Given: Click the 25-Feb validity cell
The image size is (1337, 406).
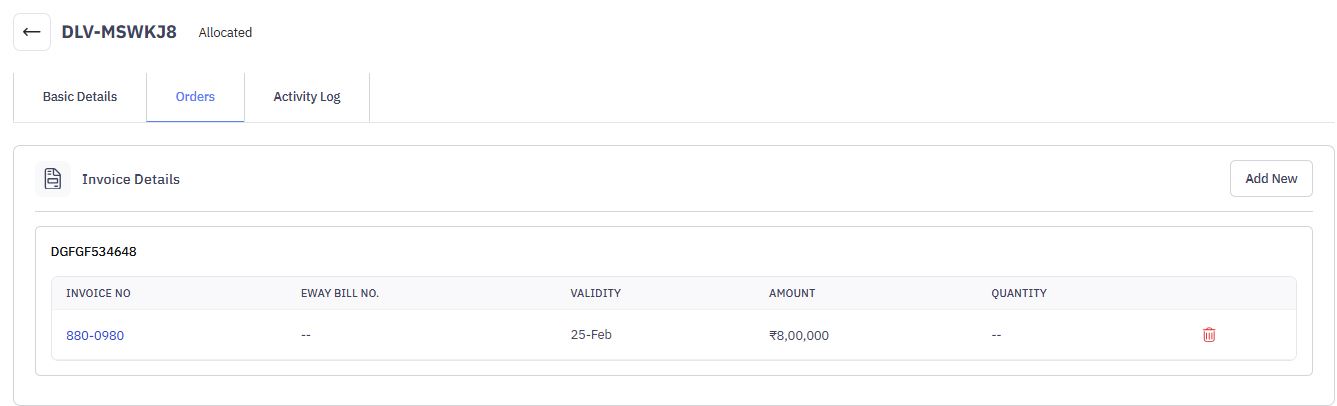Looking at the screenshot, I should coord(590,334).
